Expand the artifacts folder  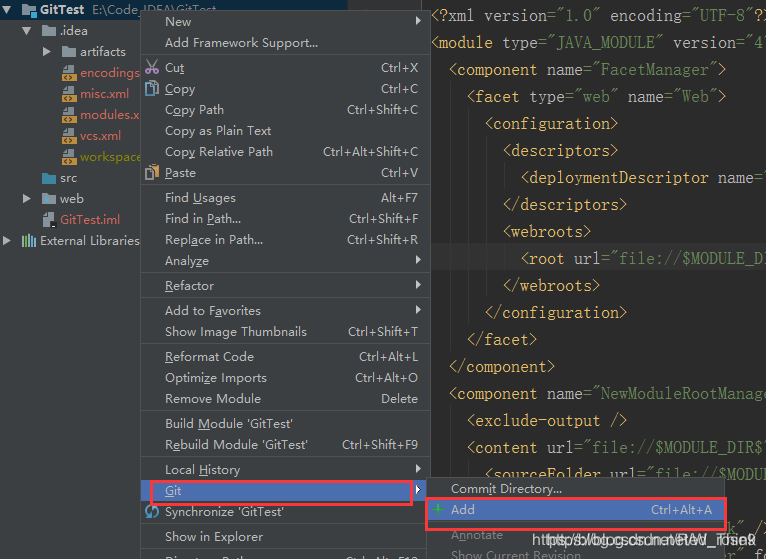46,51
